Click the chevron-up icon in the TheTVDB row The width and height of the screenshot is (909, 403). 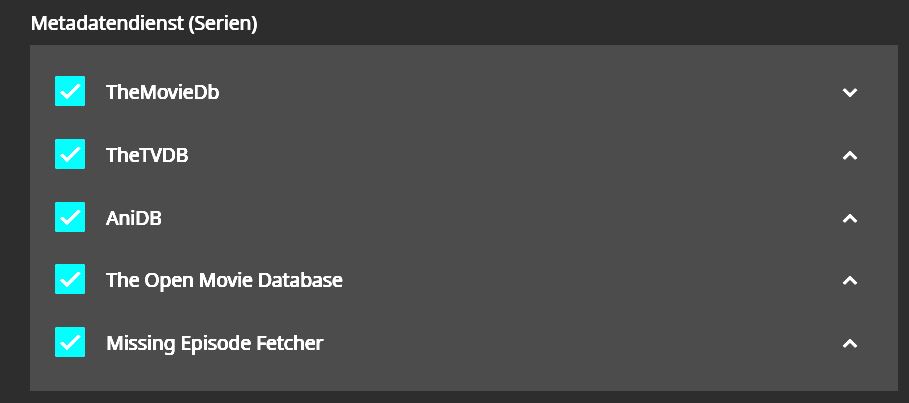click(x=850, y=155)
